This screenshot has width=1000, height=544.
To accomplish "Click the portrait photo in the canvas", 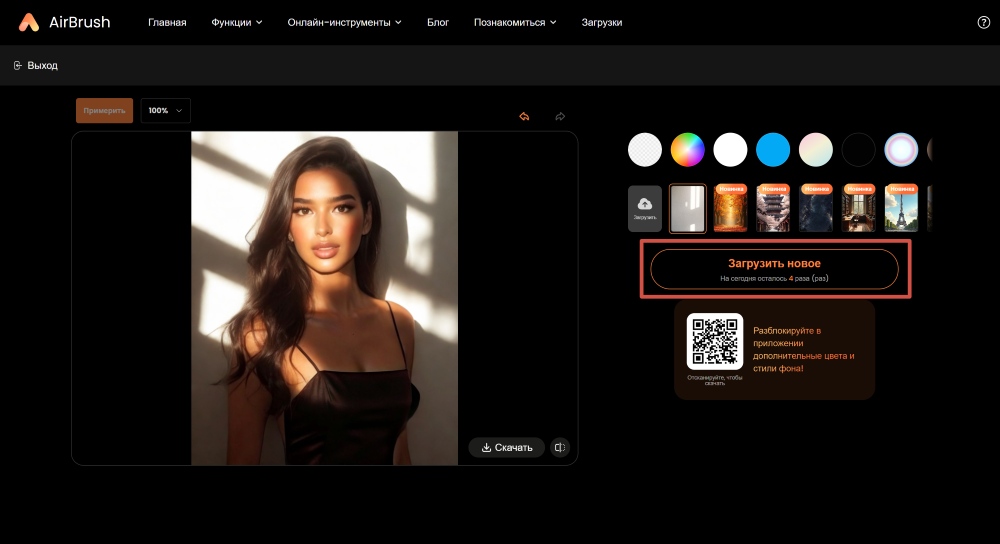I will pos(325,298).
